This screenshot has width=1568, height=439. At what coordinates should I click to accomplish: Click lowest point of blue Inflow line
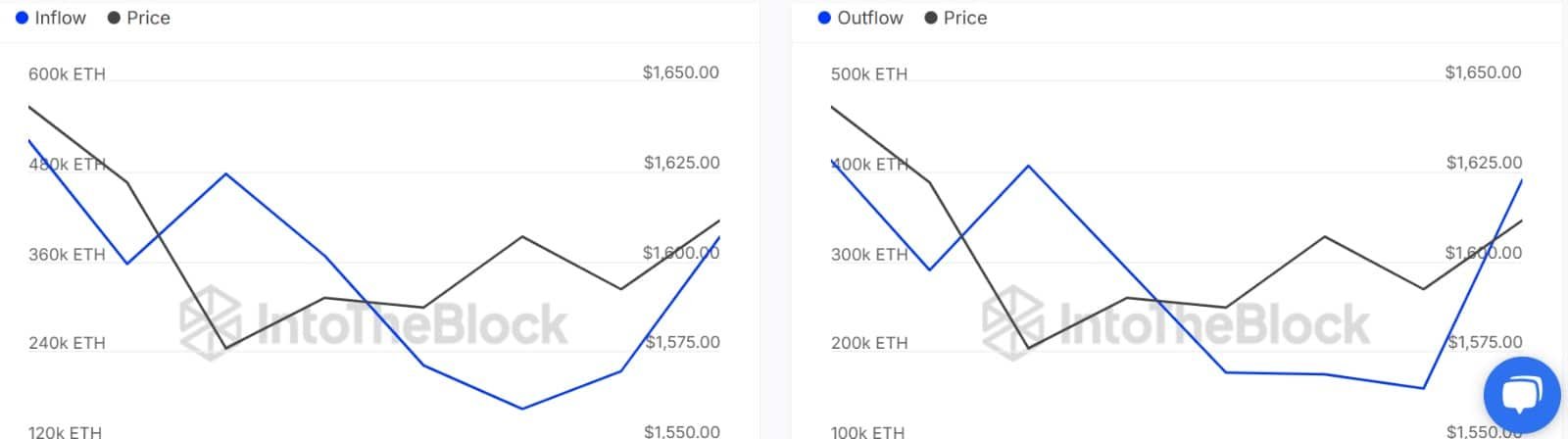(x=522, y=409)
